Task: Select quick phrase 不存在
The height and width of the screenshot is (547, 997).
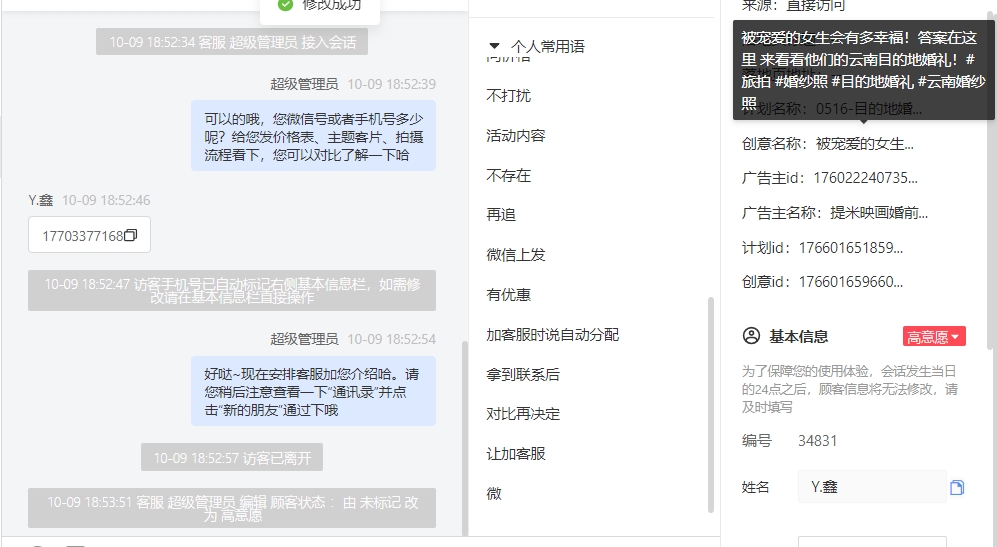Action: 508,176
